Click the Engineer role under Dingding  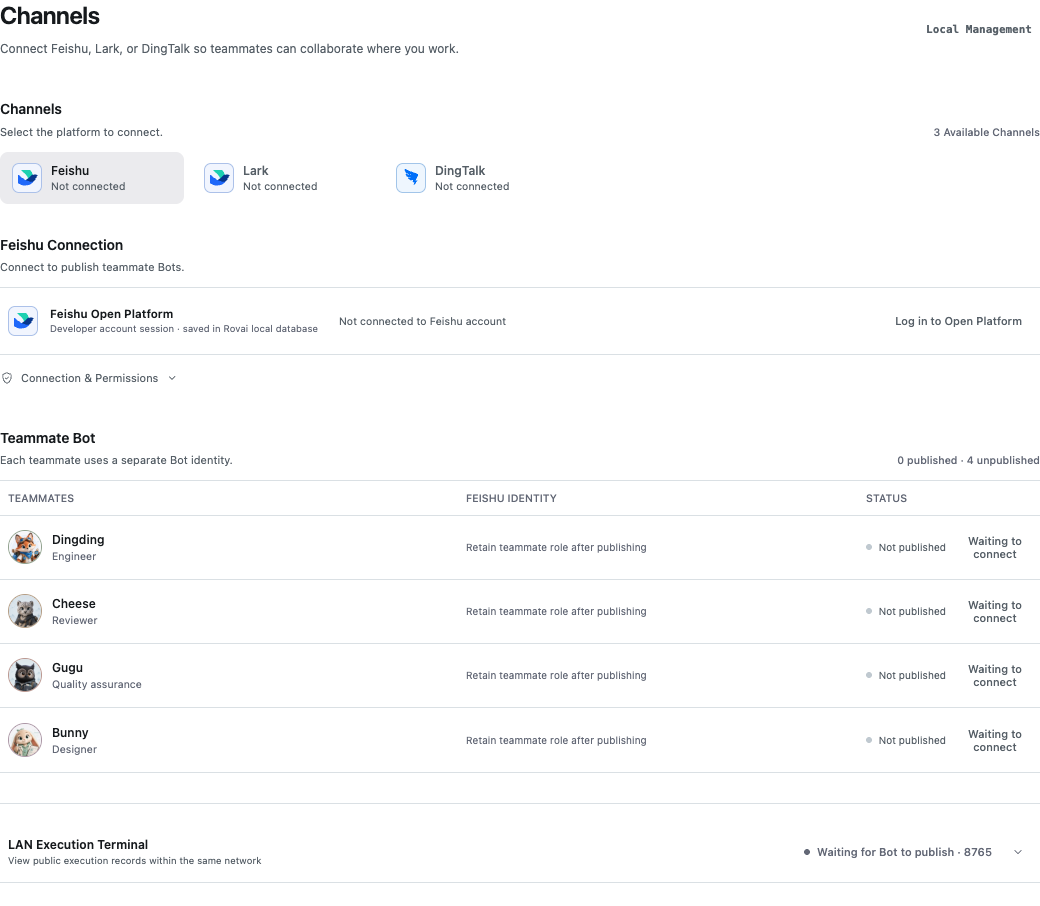click(x=74, y=556)
